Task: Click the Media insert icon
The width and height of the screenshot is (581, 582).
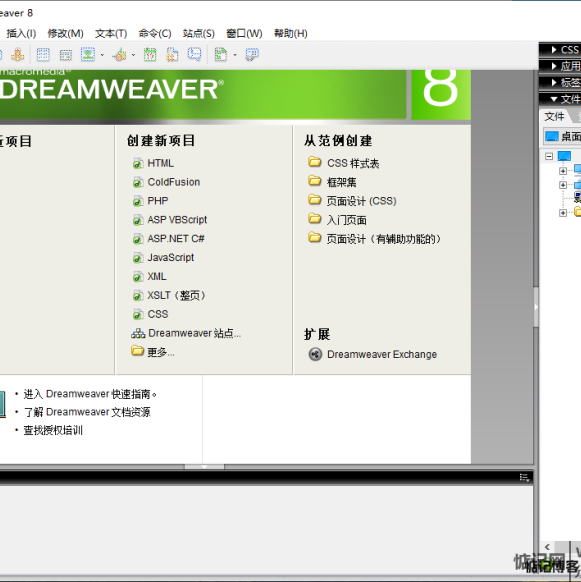Action: pos(120,55)
